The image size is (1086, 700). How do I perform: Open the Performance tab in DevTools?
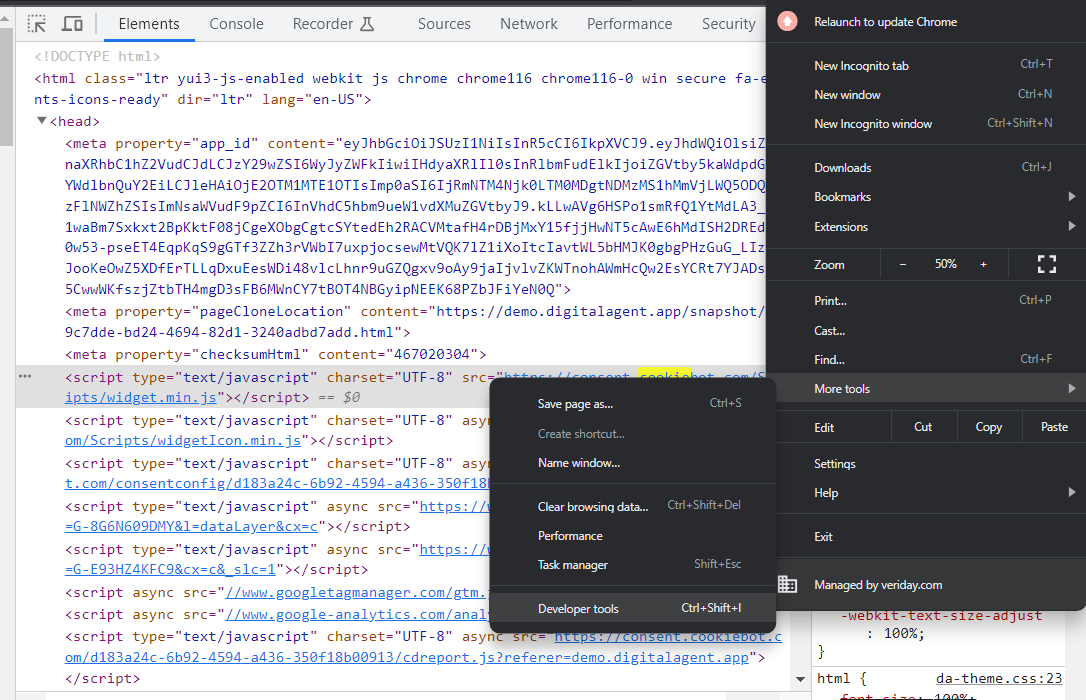629,24
